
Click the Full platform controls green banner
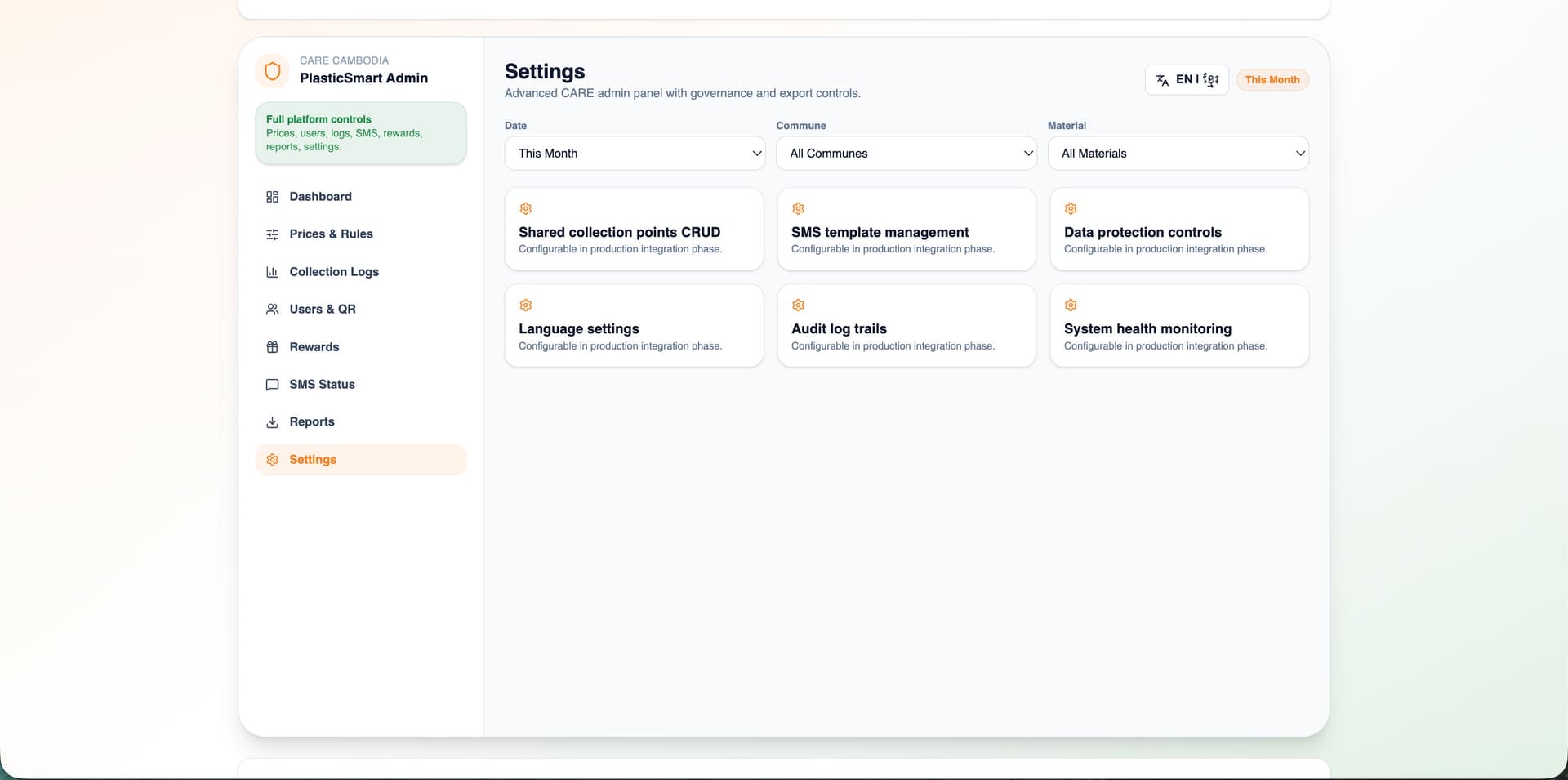coord(361,133)
